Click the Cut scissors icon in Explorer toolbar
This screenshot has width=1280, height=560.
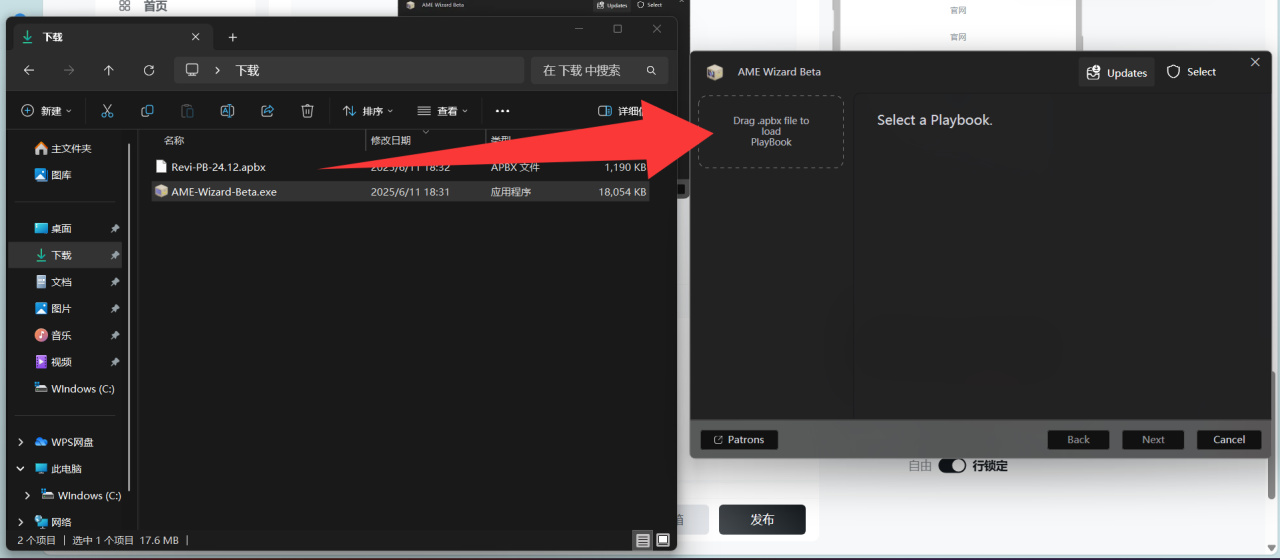coord(107,111)
